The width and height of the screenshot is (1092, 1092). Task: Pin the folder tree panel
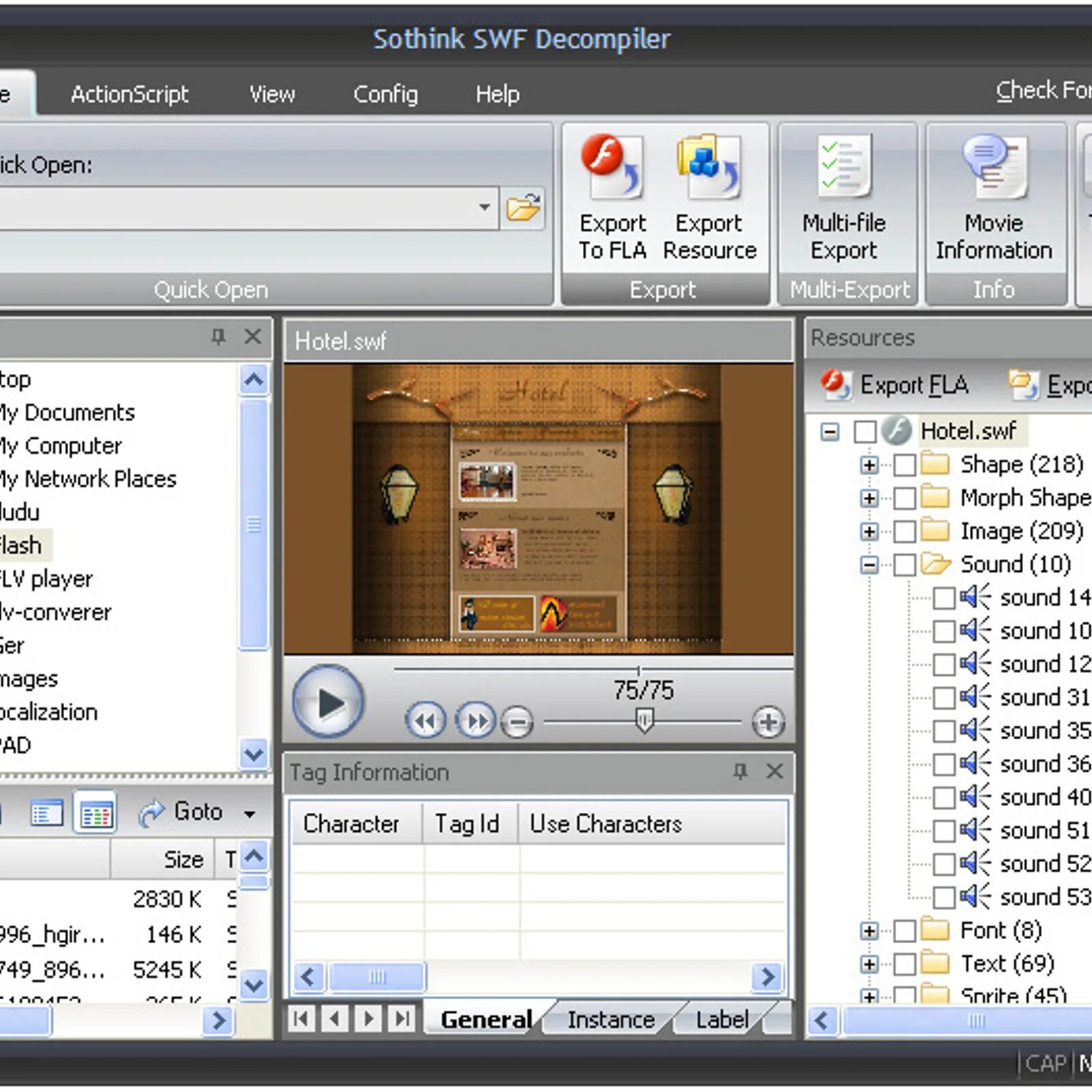pos(218,336)
